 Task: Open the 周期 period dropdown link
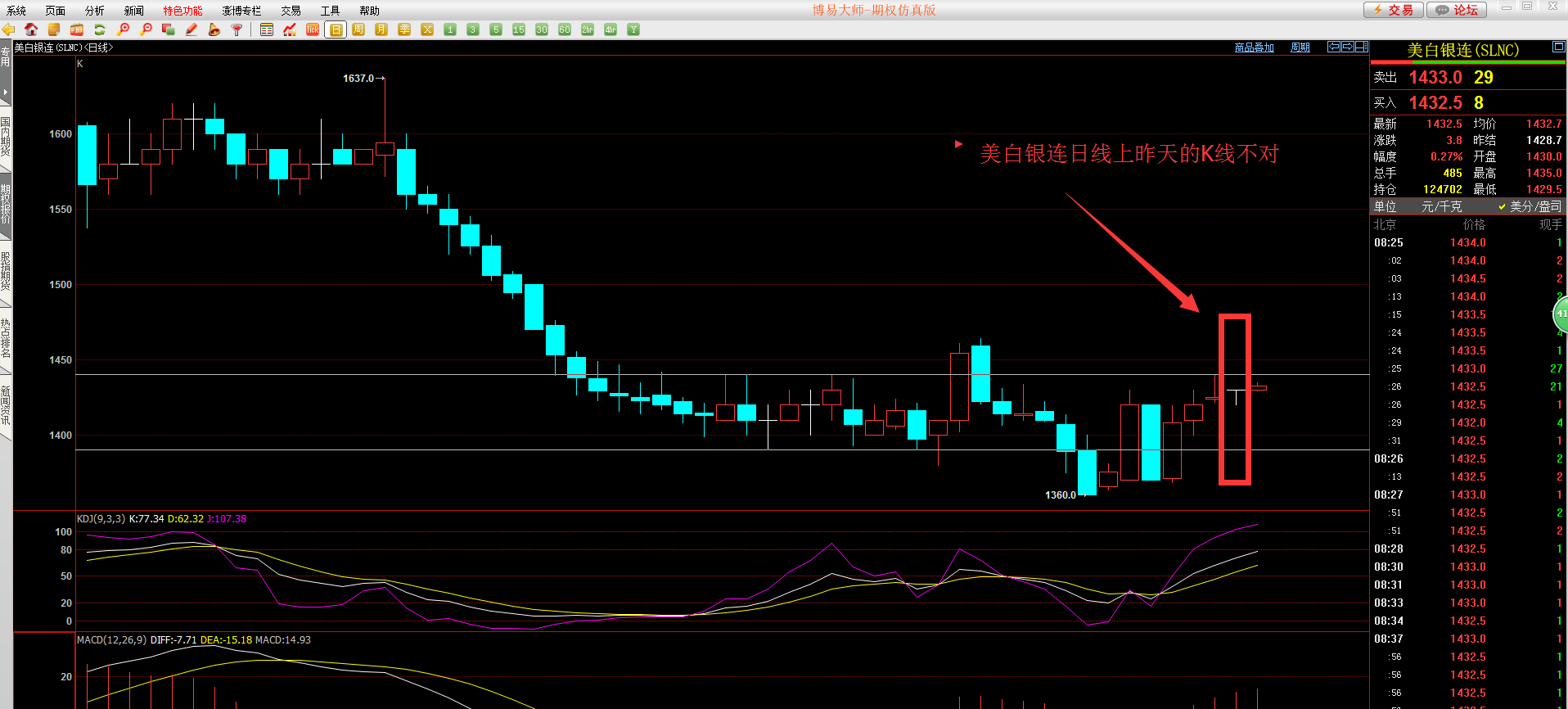[1300, 47]
